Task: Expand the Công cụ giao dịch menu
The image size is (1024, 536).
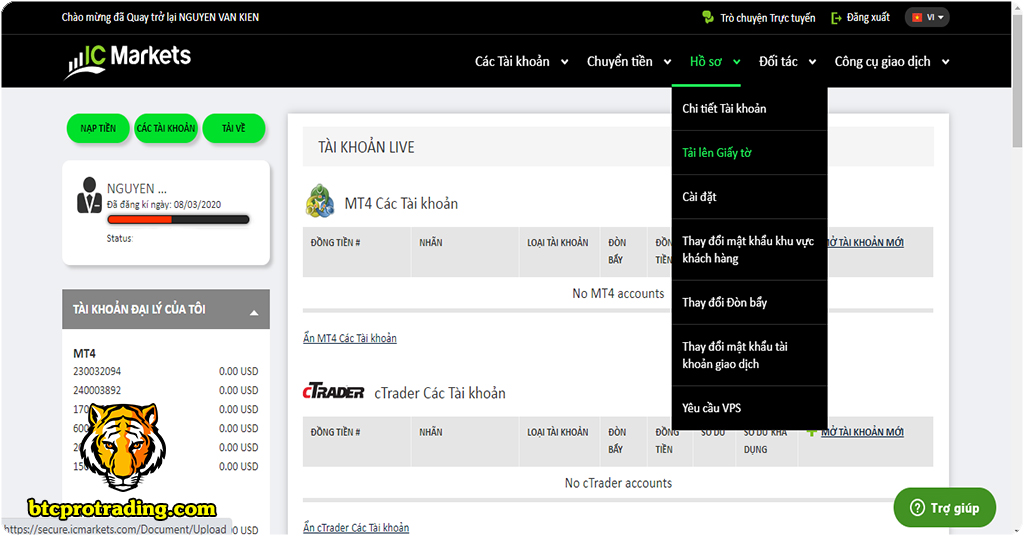Action: coord(891,62)
